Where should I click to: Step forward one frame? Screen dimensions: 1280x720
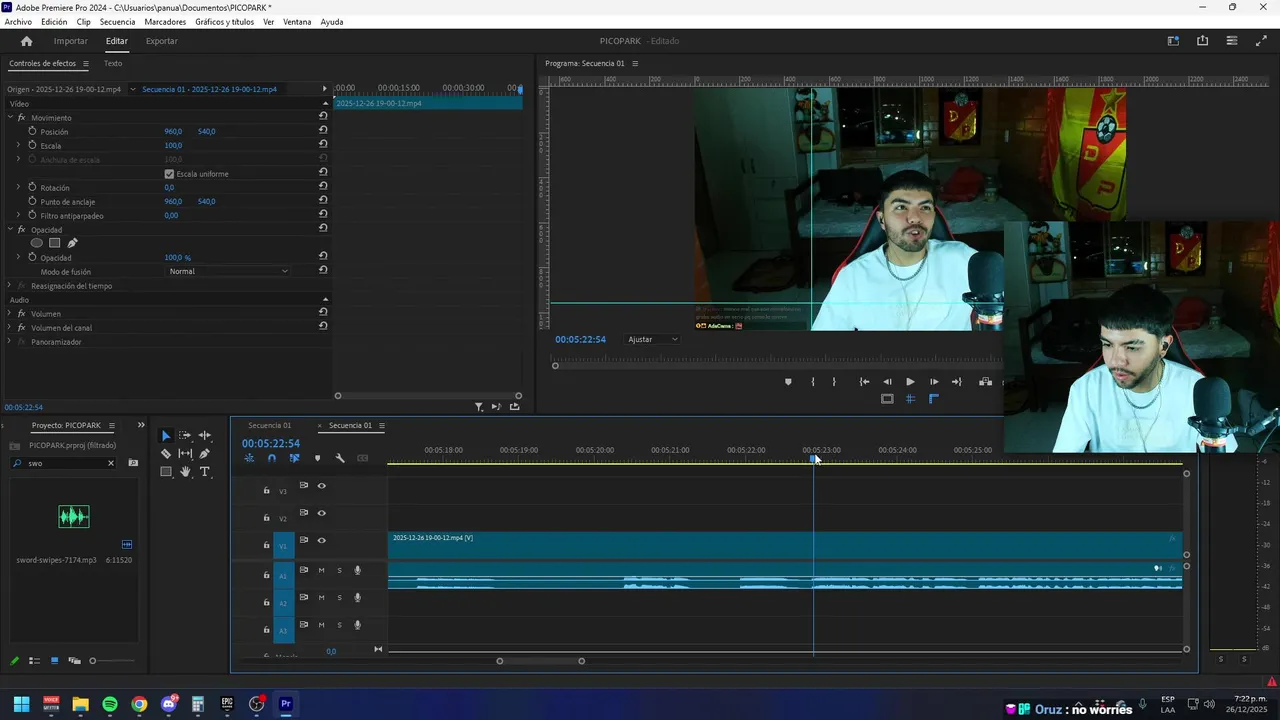click(934, 382)
